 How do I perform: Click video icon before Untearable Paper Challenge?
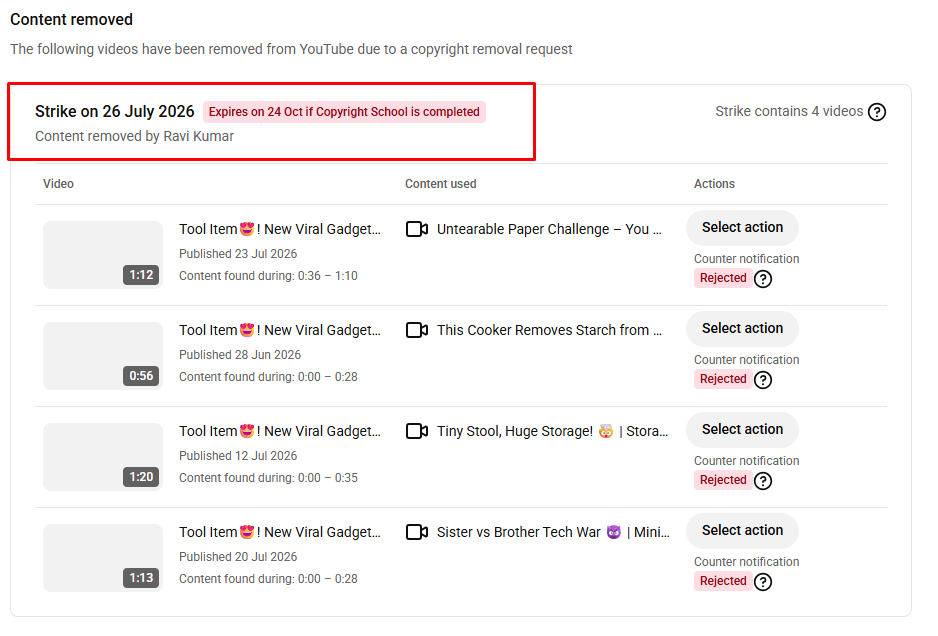[416, 229]
